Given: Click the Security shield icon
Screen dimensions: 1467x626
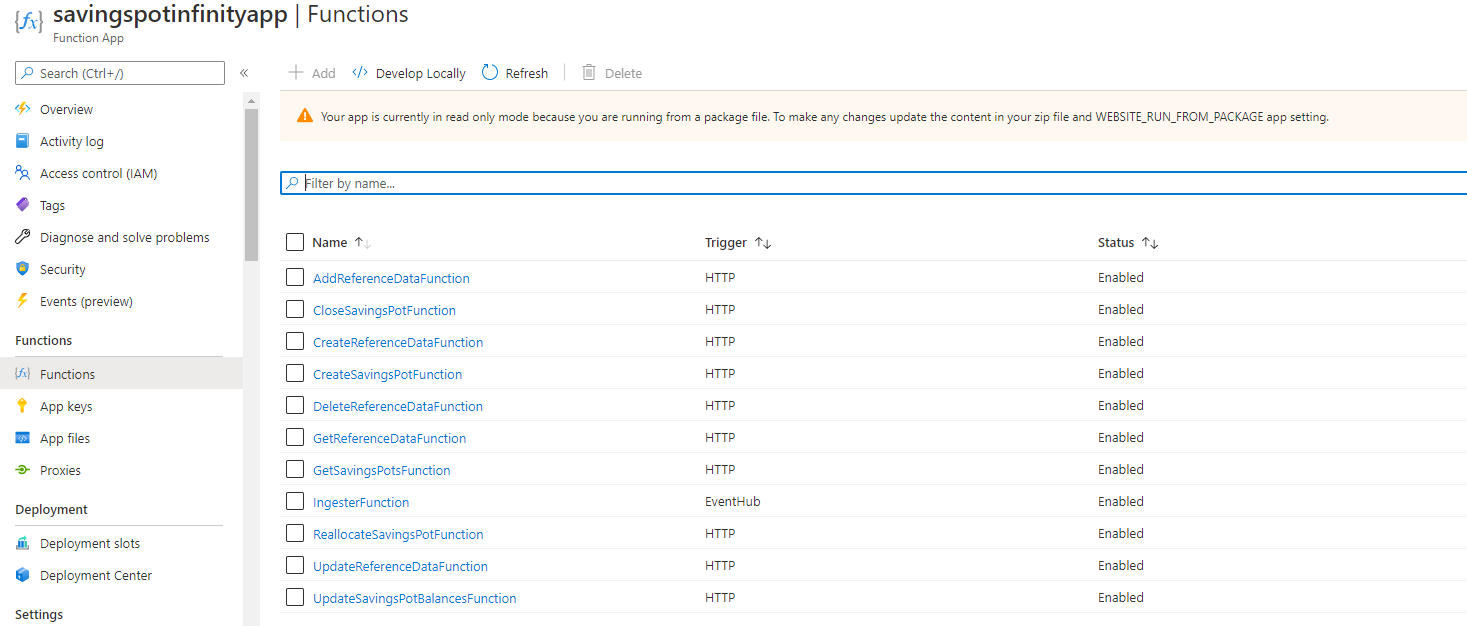Looking at the screenshot, I should [x=22, y=269].
